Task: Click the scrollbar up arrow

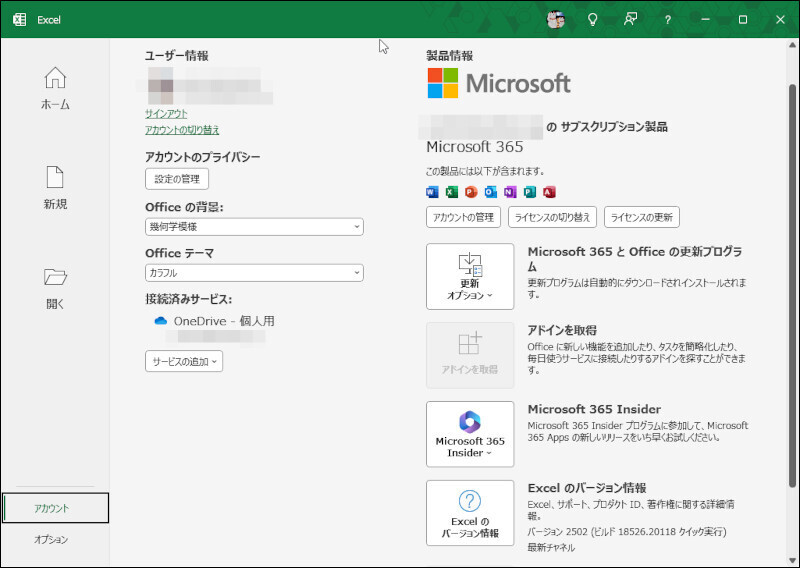Action: tap(792, 45)
